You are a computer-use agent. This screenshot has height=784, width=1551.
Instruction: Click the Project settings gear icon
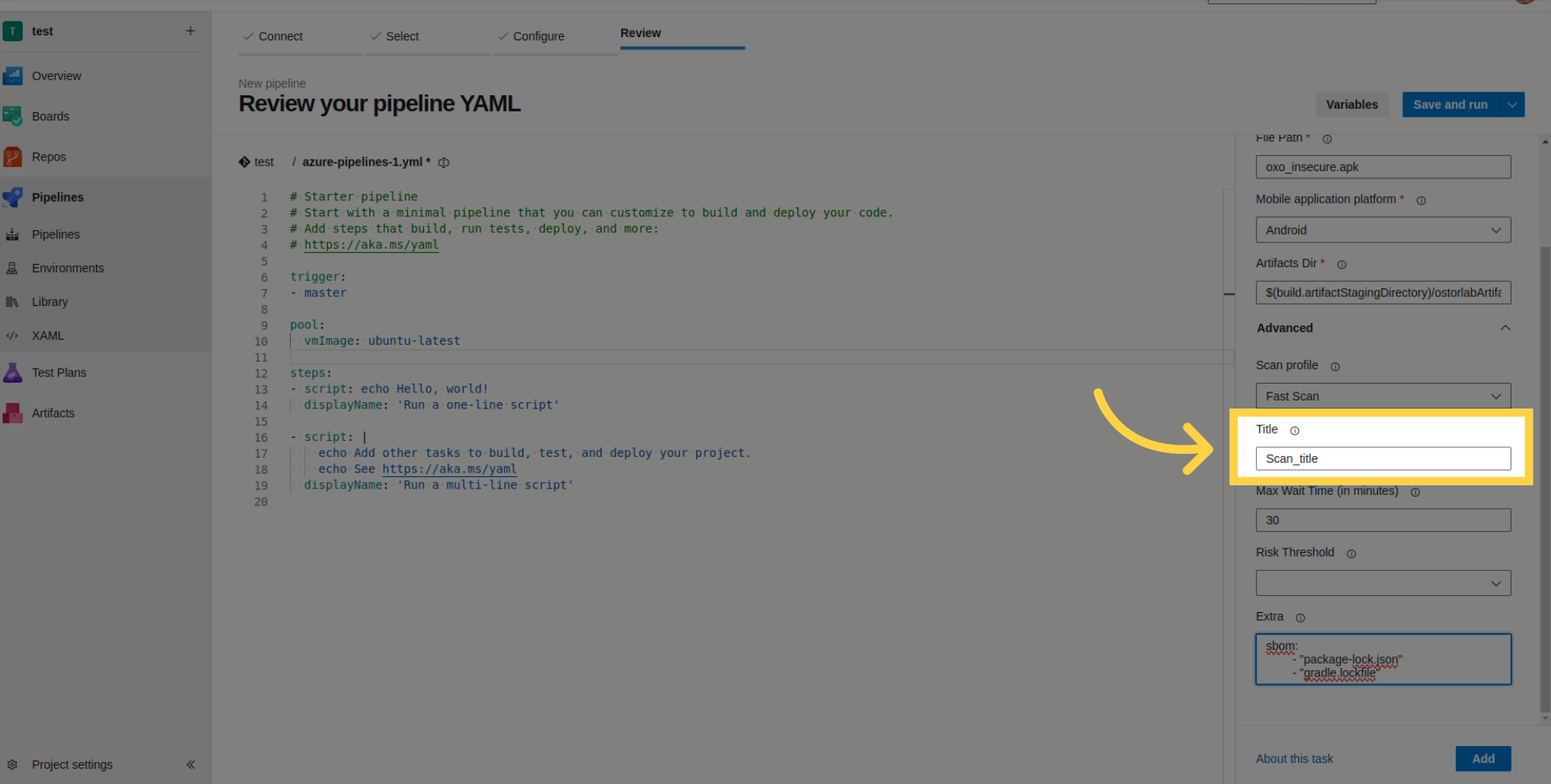click(x=12, y=765)
